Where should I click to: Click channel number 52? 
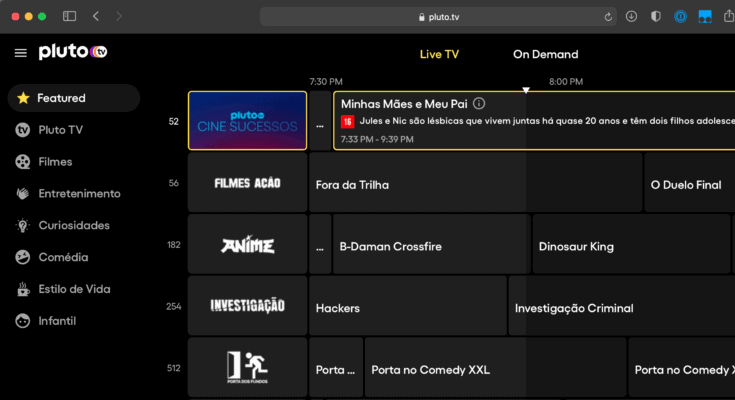[x=173, y=121]
